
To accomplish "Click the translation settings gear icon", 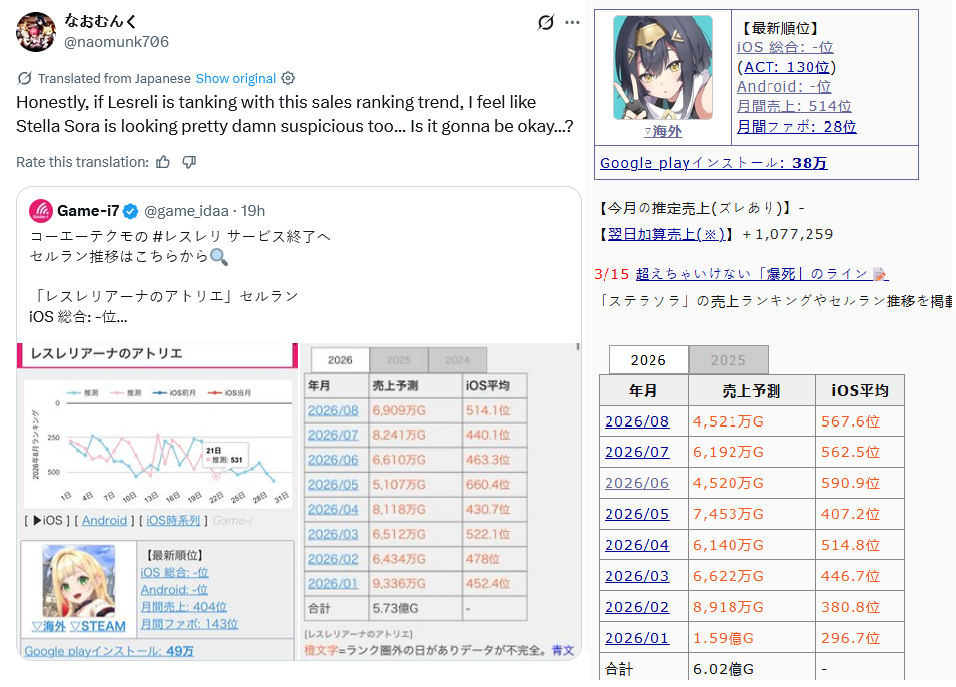I will click(x=288, y=78).
